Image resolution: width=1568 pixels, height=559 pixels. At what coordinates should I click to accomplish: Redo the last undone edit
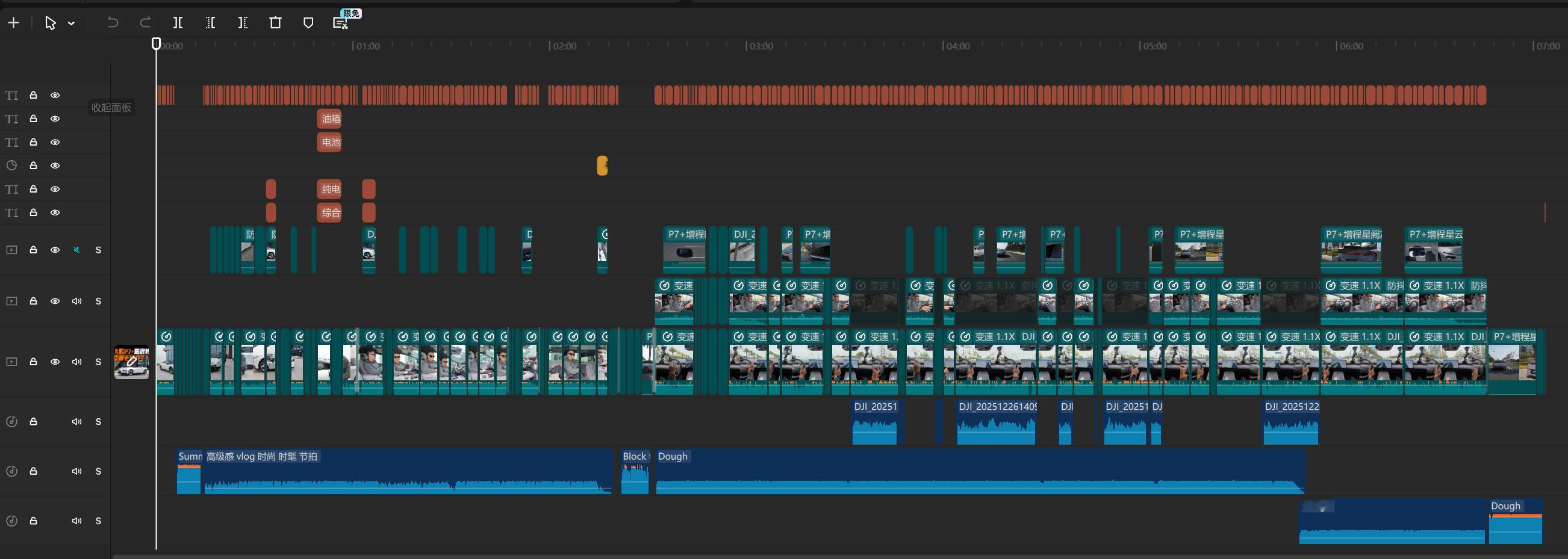tap(145, 23)
